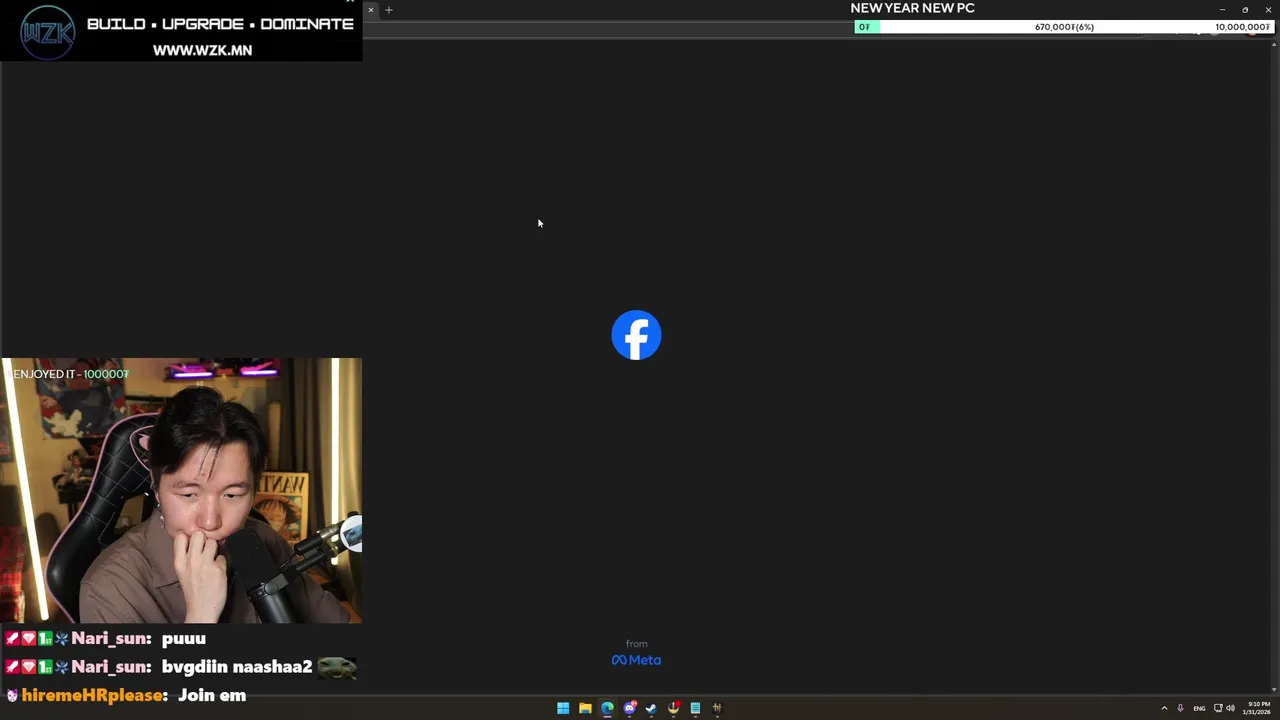Open the Windows Start menu

click(x=563, y=708)
